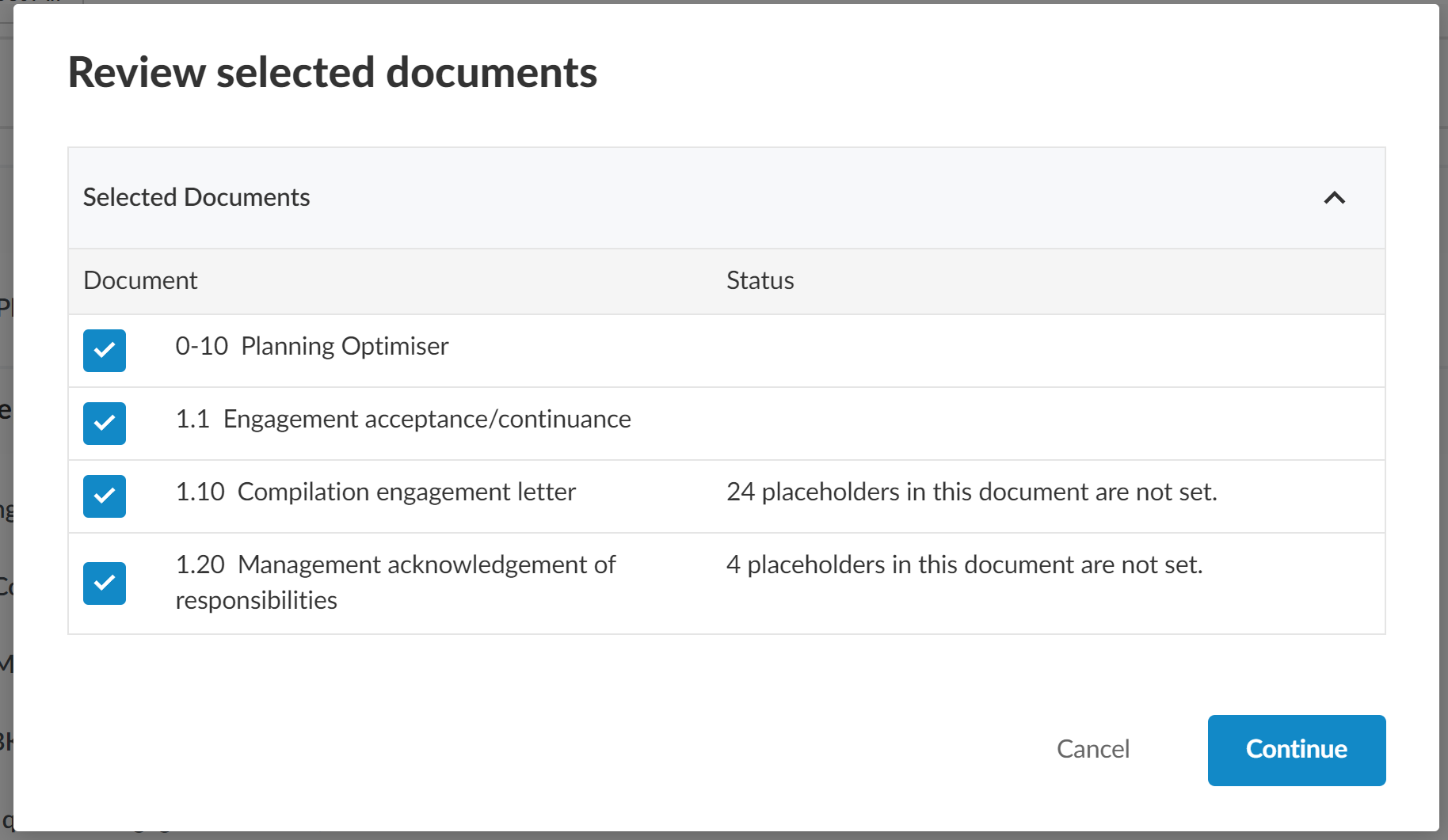Viewport: 1448px width, 840px height.
Task: Uncheck the 0-10 Planning Optimiser checkbox
Action: click(x=105, y=351)
